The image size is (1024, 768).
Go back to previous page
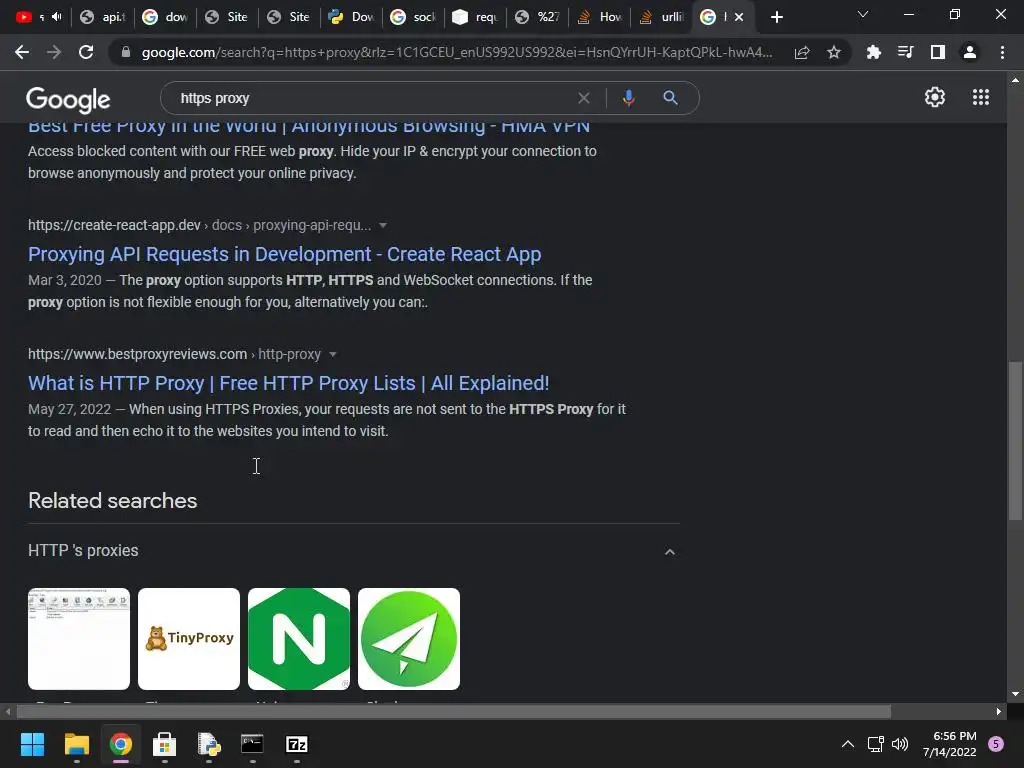[22, 52]
